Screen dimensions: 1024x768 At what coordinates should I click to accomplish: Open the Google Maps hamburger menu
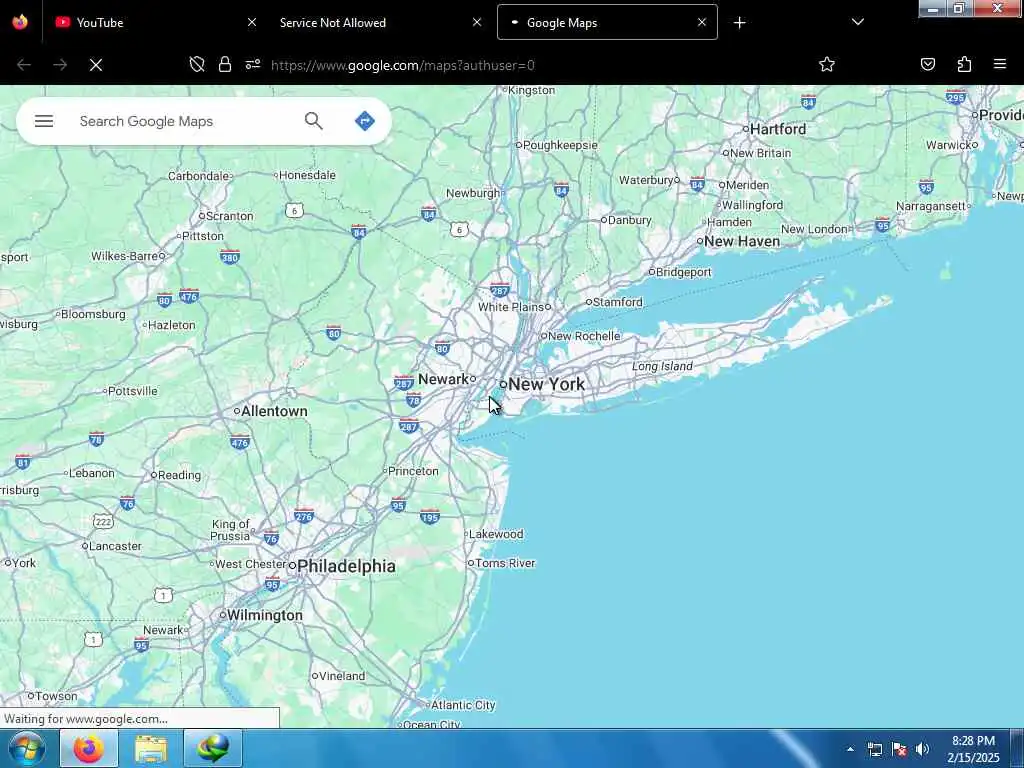(x=44, y=121)
